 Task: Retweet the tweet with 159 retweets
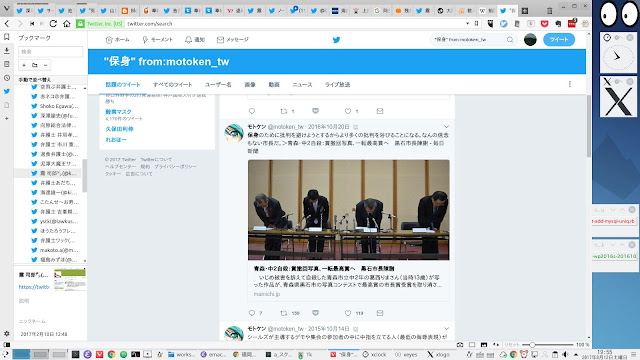click(x=284, y=313)
